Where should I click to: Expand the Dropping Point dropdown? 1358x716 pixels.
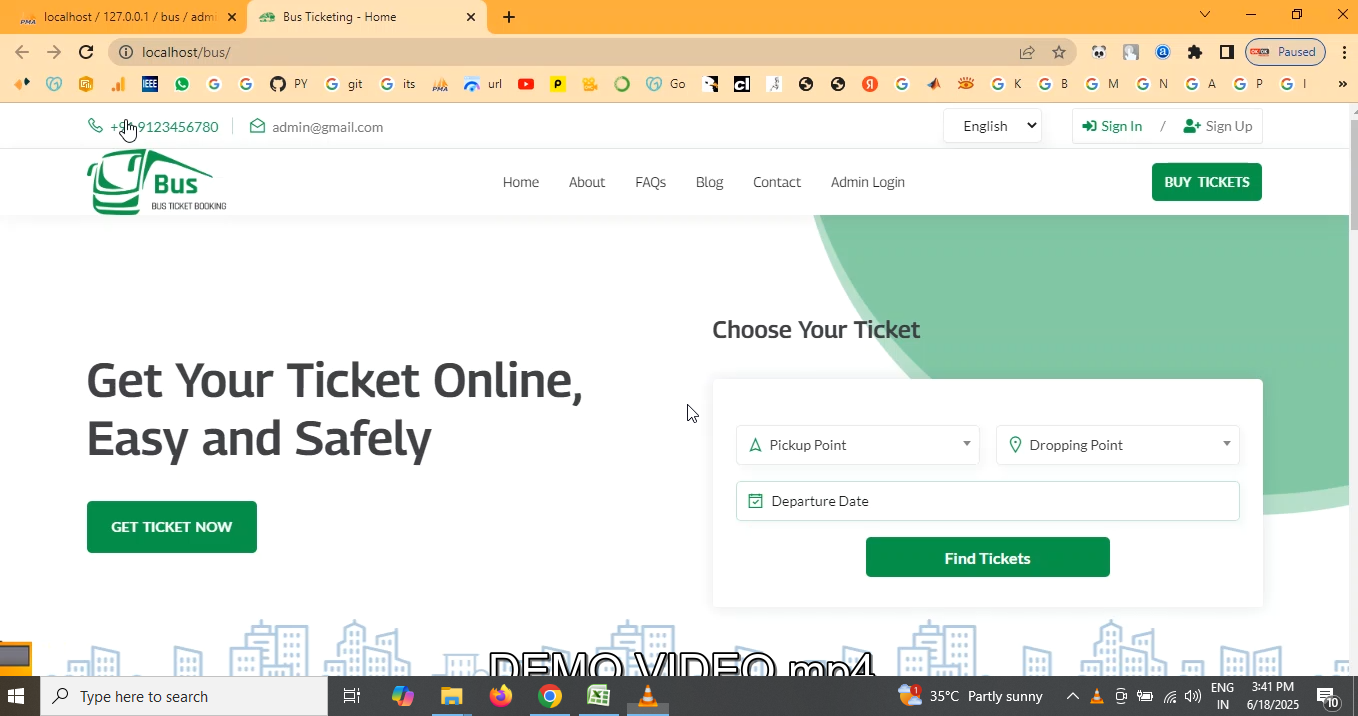pyautogui.click(x=1118, y=445)
